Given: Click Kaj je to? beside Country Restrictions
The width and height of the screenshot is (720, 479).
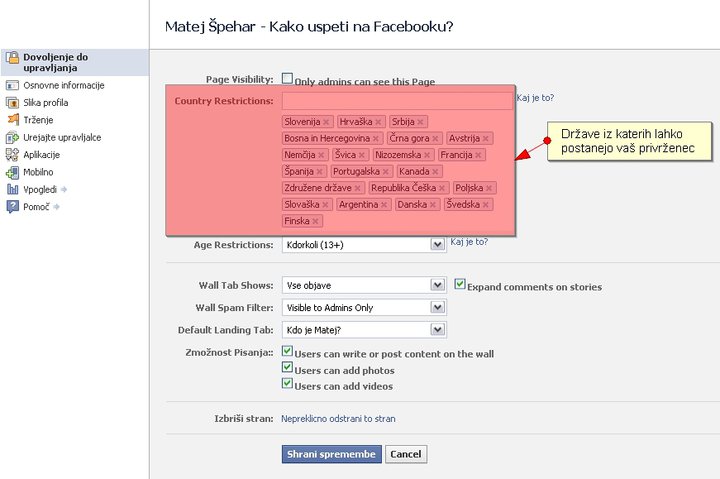Looking at the screenshot, I should tap(535, 98).
